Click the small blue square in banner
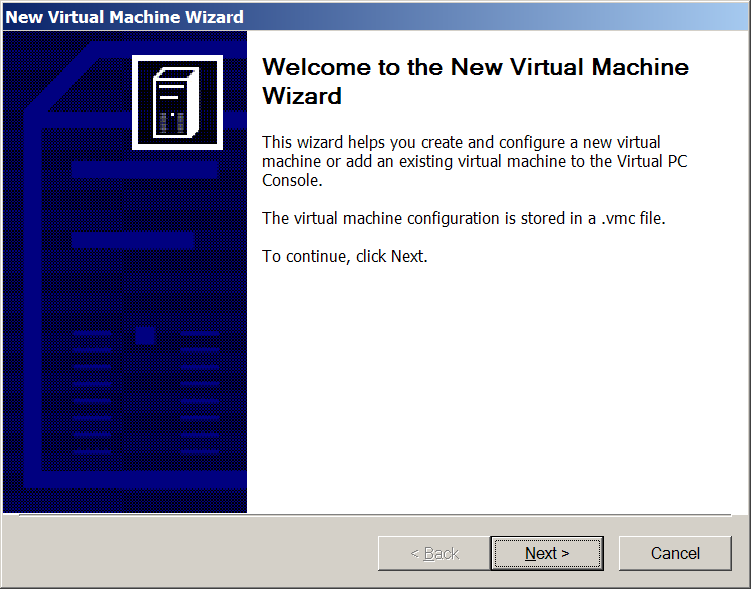The image size is (751, 589). [144, 336]
